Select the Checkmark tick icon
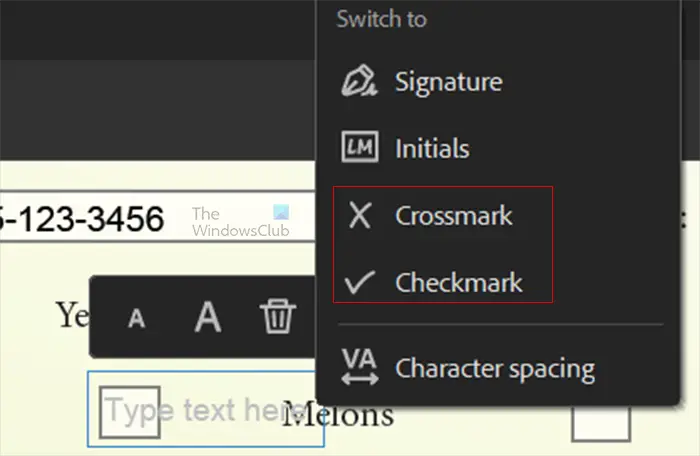This screenshot has height=456, width=700. click(360, 282)
